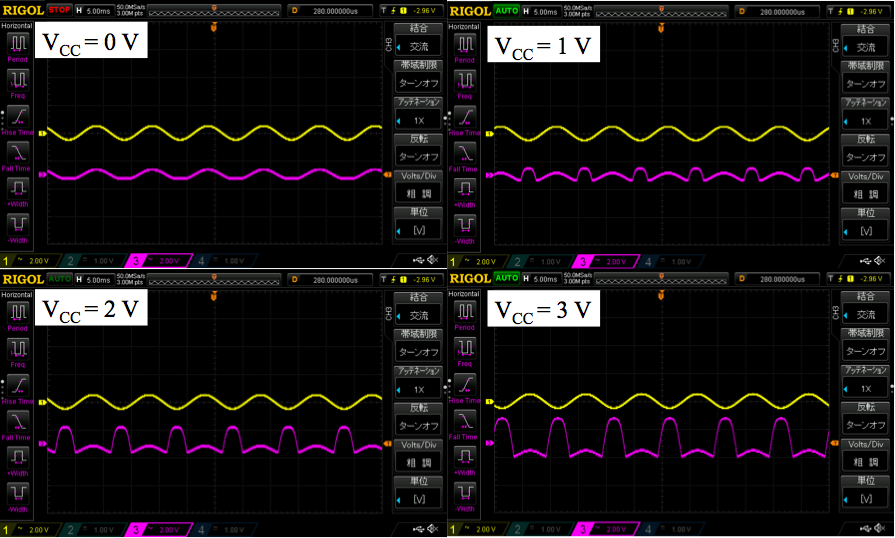This screenshot has width=895, height=538.
Task: Click USB icon in VCC = 3 V screen
Action: (x=866, y=528)
